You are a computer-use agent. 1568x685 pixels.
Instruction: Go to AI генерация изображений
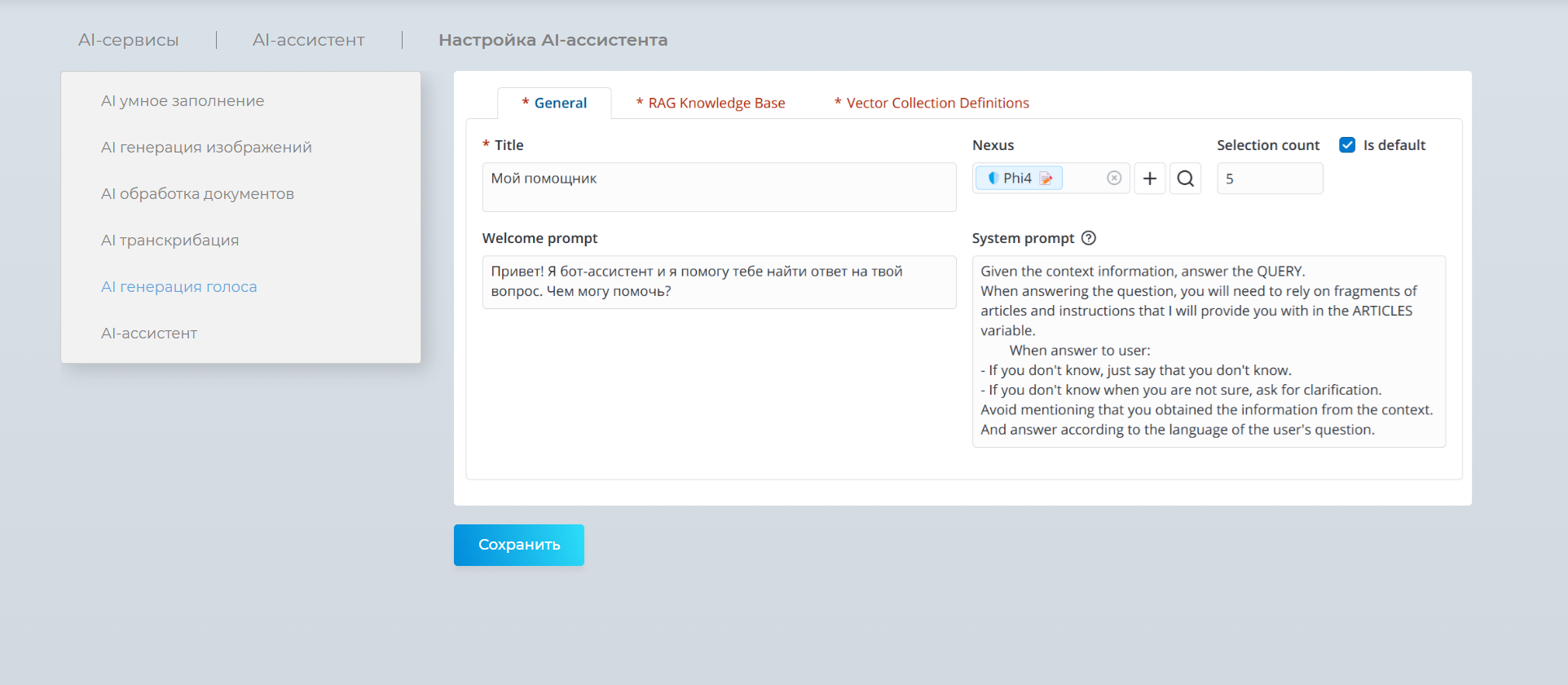[206, 148]
